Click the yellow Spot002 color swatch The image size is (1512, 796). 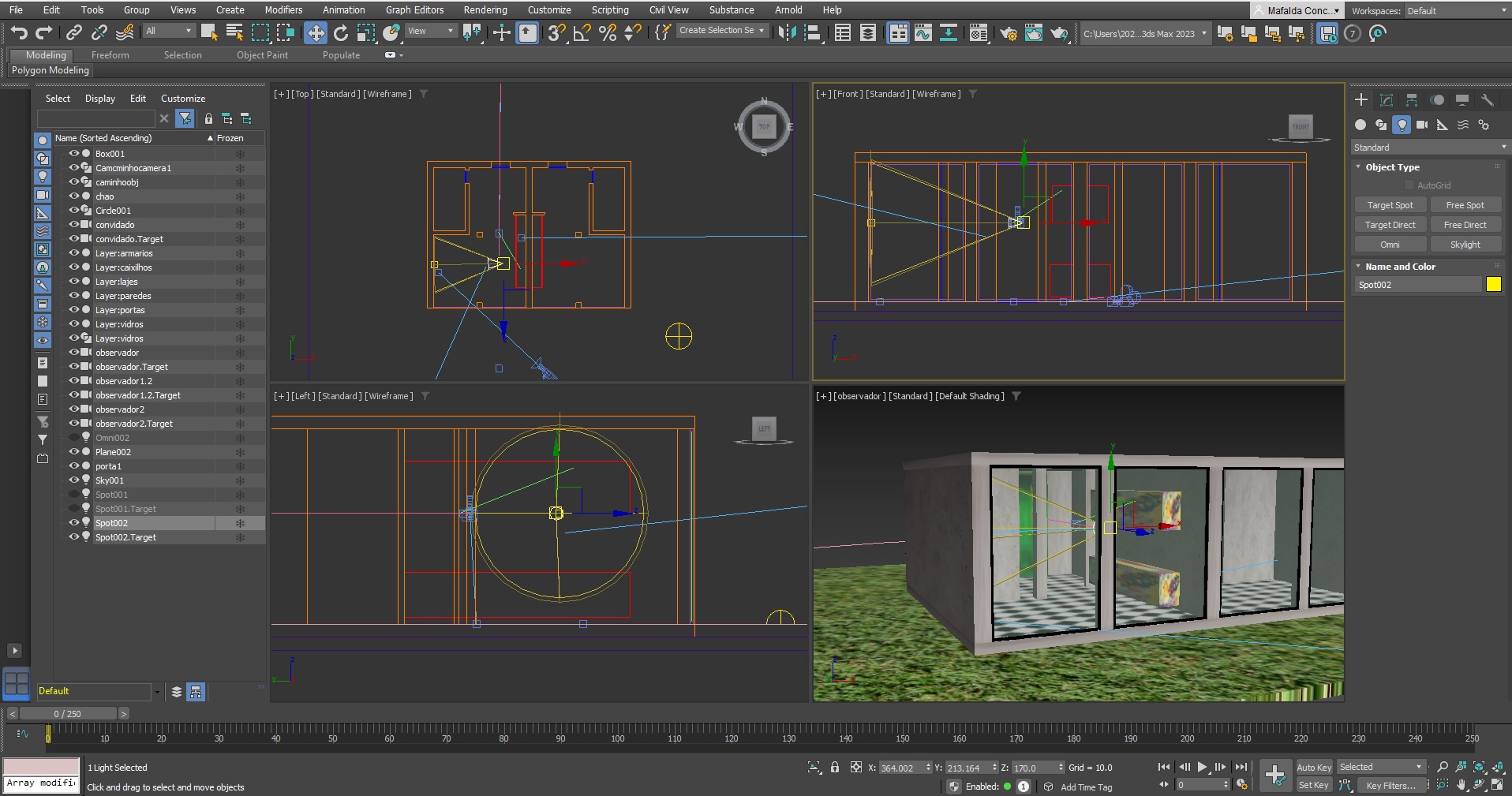1493,285
